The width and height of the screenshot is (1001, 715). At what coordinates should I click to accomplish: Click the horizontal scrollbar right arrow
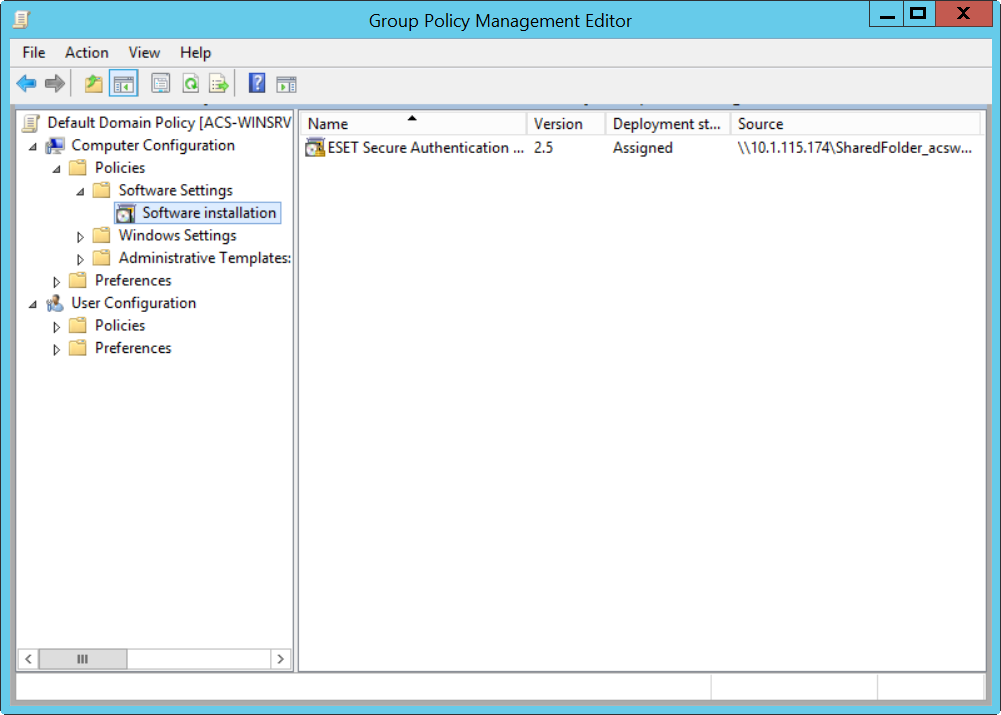[x=281, y=659]
